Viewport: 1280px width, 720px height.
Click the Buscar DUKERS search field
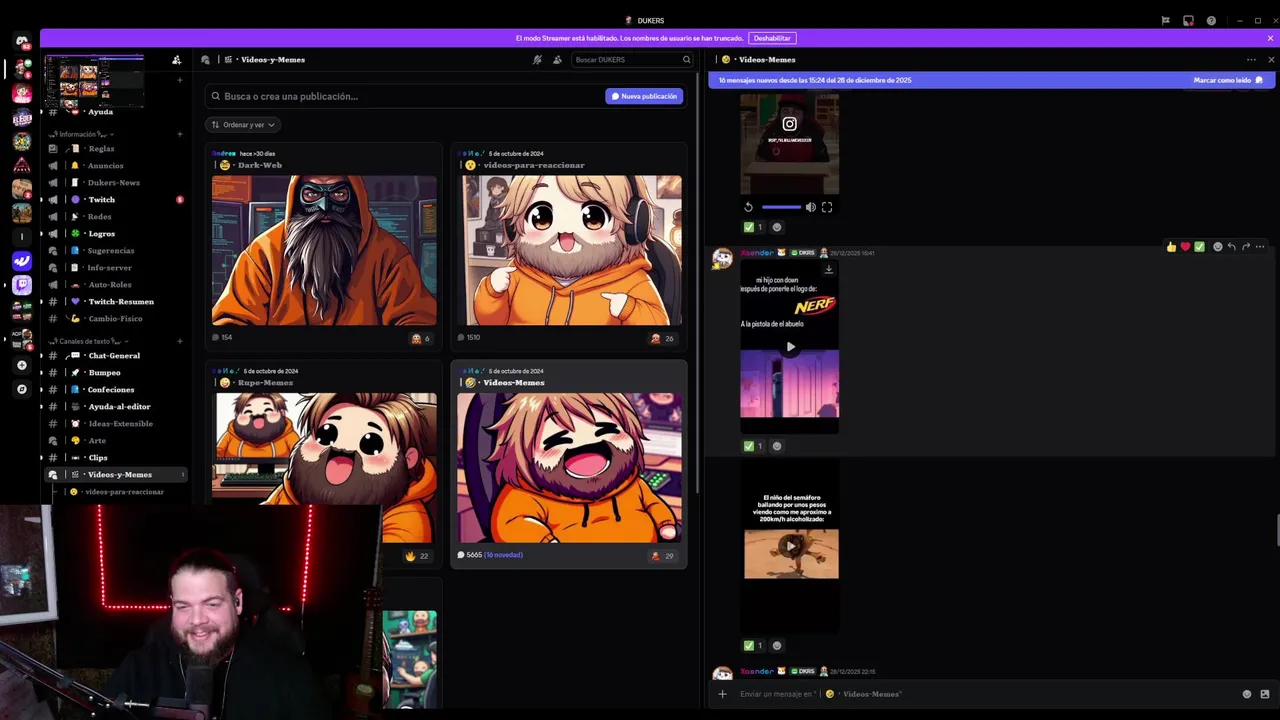click(631, 60)
